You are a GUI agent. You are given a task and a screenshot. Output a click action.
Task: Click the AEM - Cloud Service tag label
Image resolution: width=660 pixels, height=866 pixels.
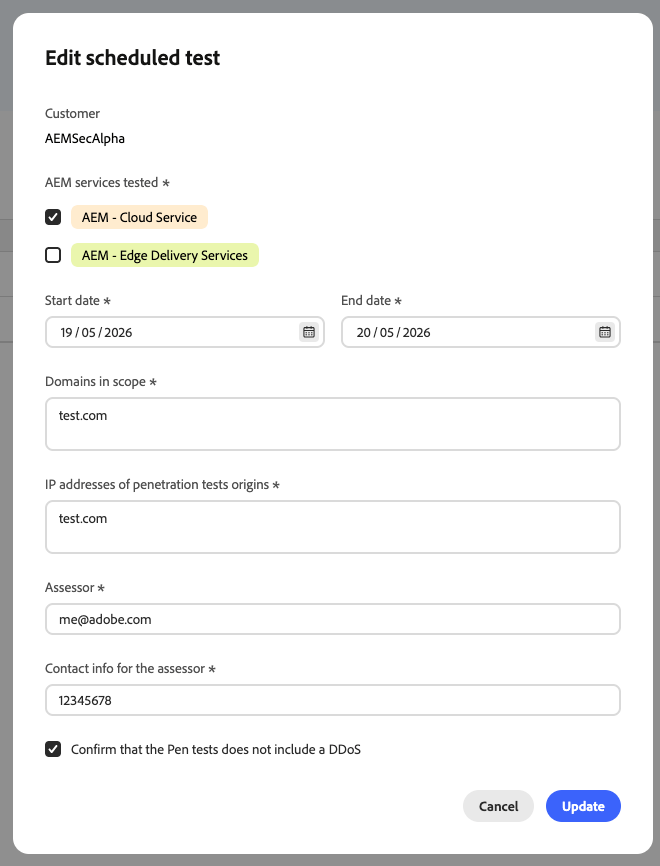click(139, 217)
